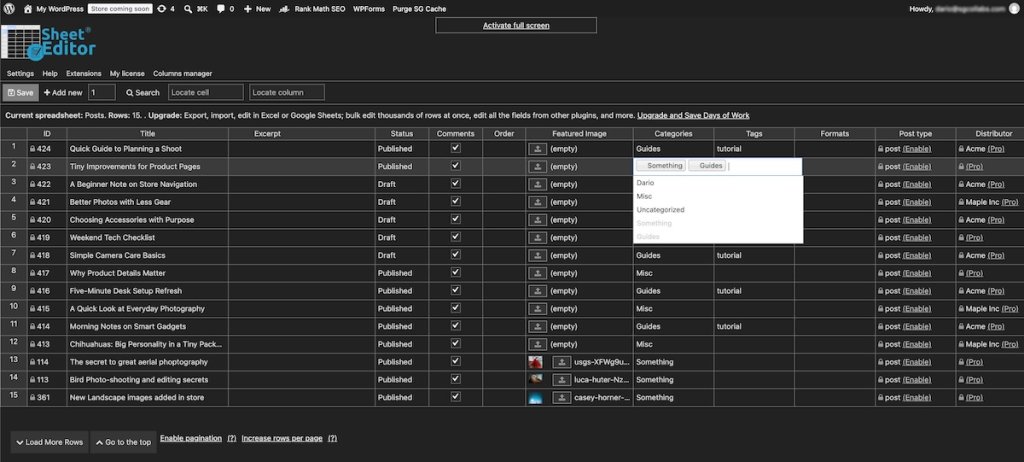
Task: Click Enable pagination link
Action: pyautogui.click(x=191, y=438)
